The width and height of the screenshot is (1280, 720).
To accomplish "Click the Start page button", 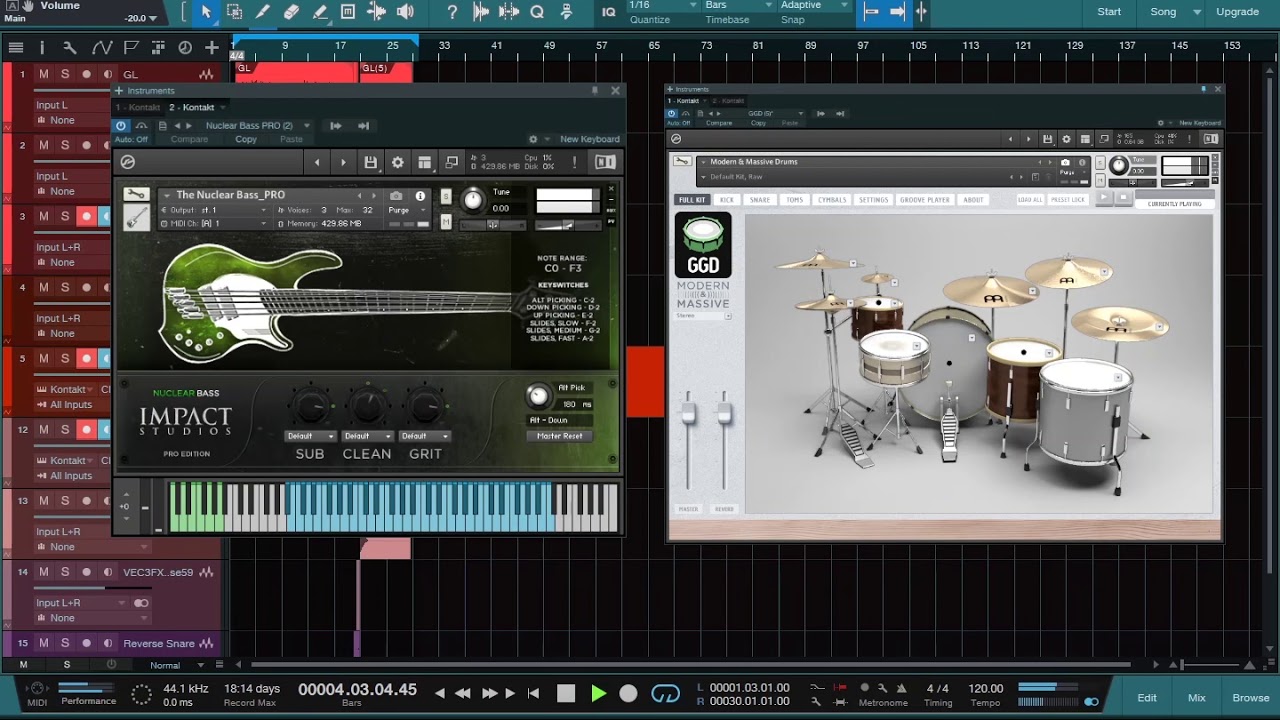I will pyautogui.click(x=1109, y=12).
